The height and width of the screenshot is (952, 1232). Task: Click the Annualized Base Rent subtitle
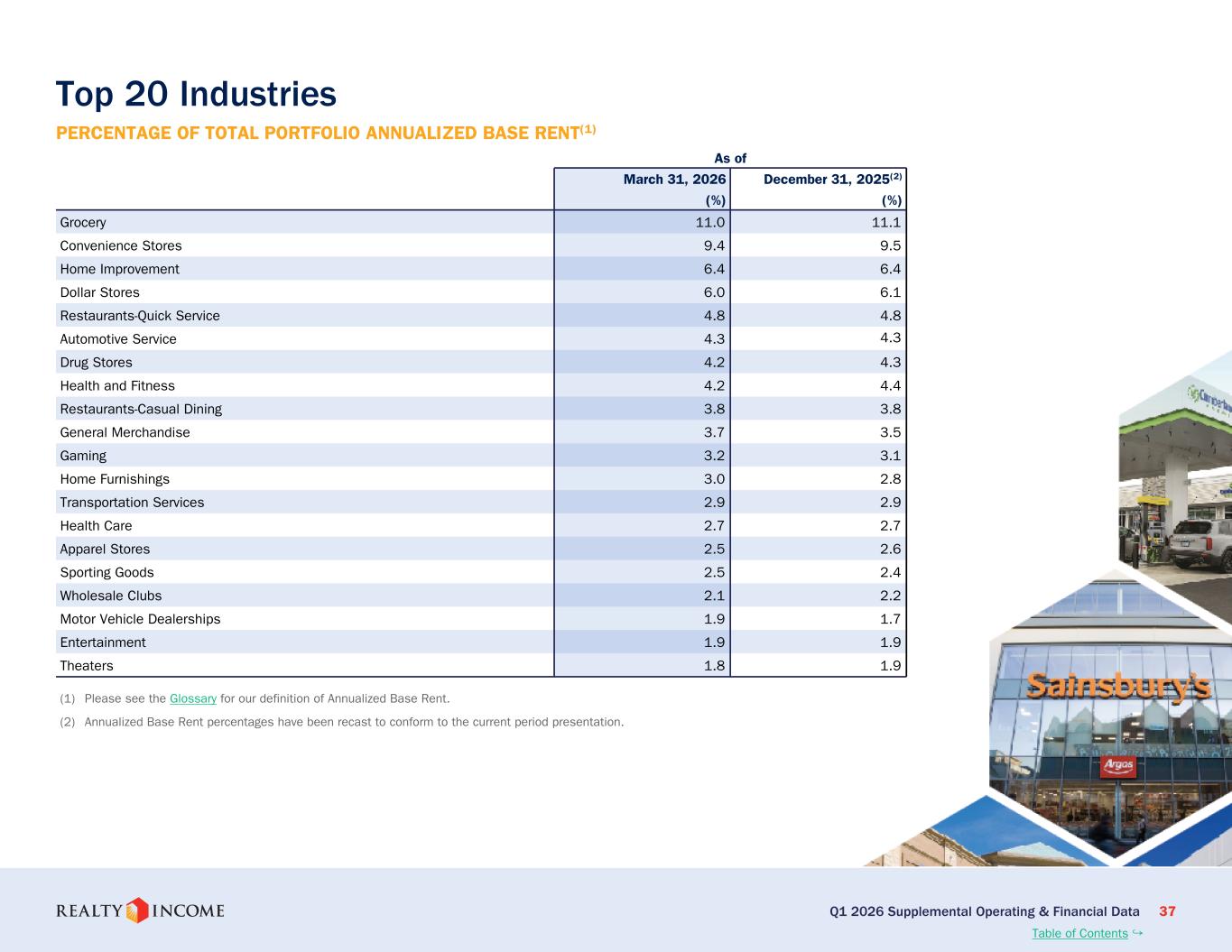326,133
